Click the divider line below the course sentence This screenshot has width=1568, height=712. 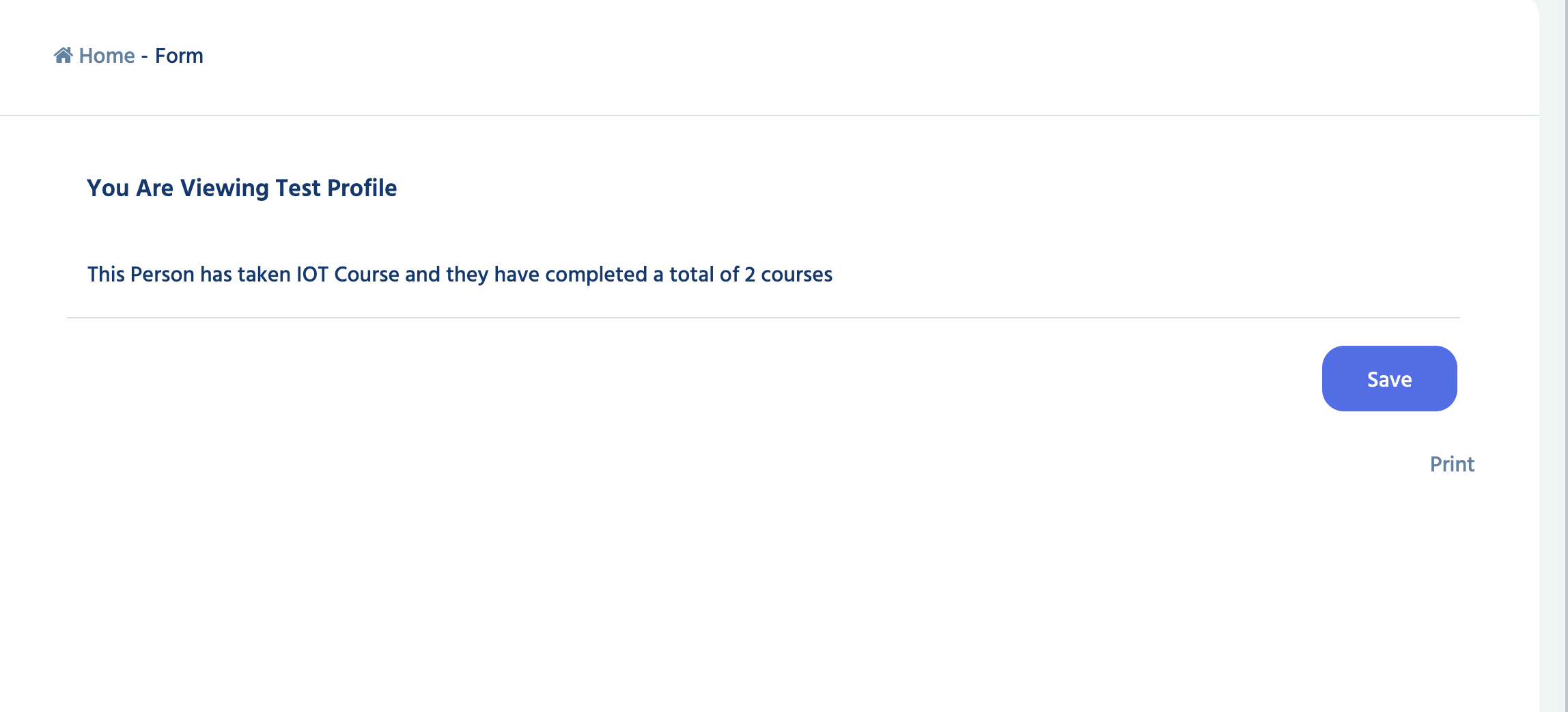coord(763,318)
